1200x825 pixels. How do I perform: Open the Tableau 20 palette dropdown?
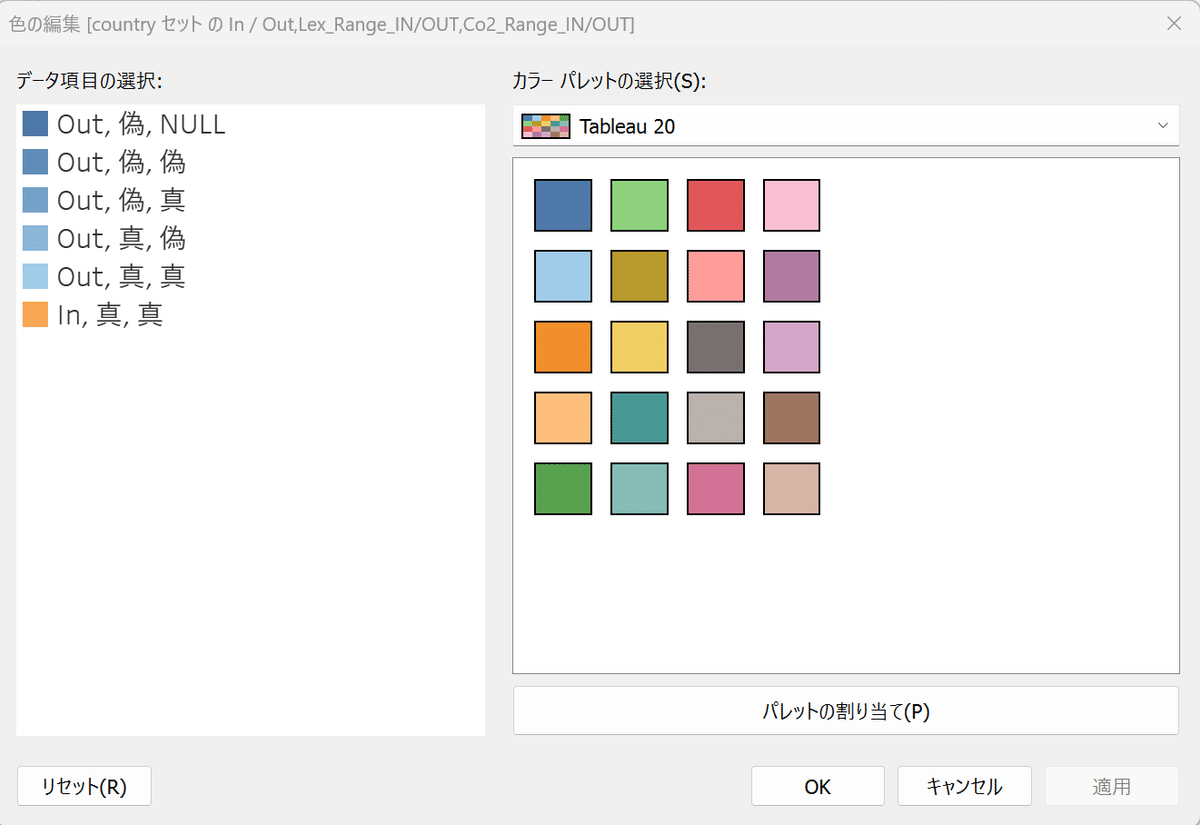[846, 126]
